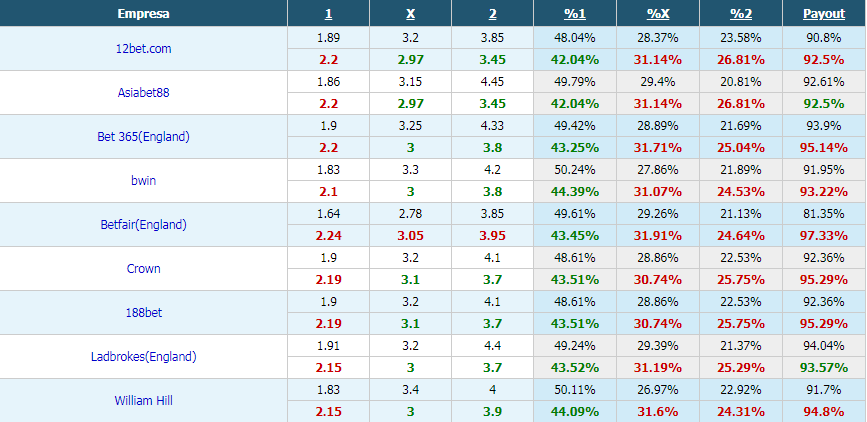The width and height of the screenshot is (867, 422).
Task: Select the 31.71% red value for Bet 365
Action: click(x=657, y=148)
